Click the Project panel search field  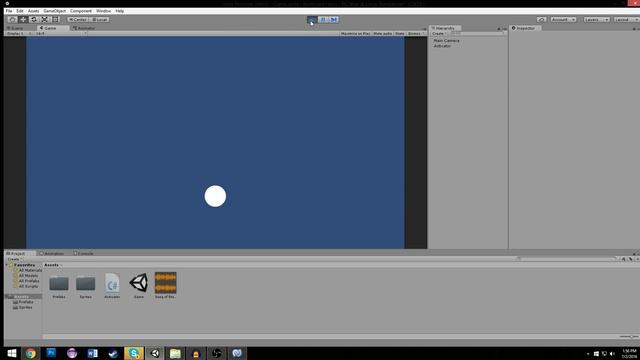pyautogui.click(x=567, y=259)
